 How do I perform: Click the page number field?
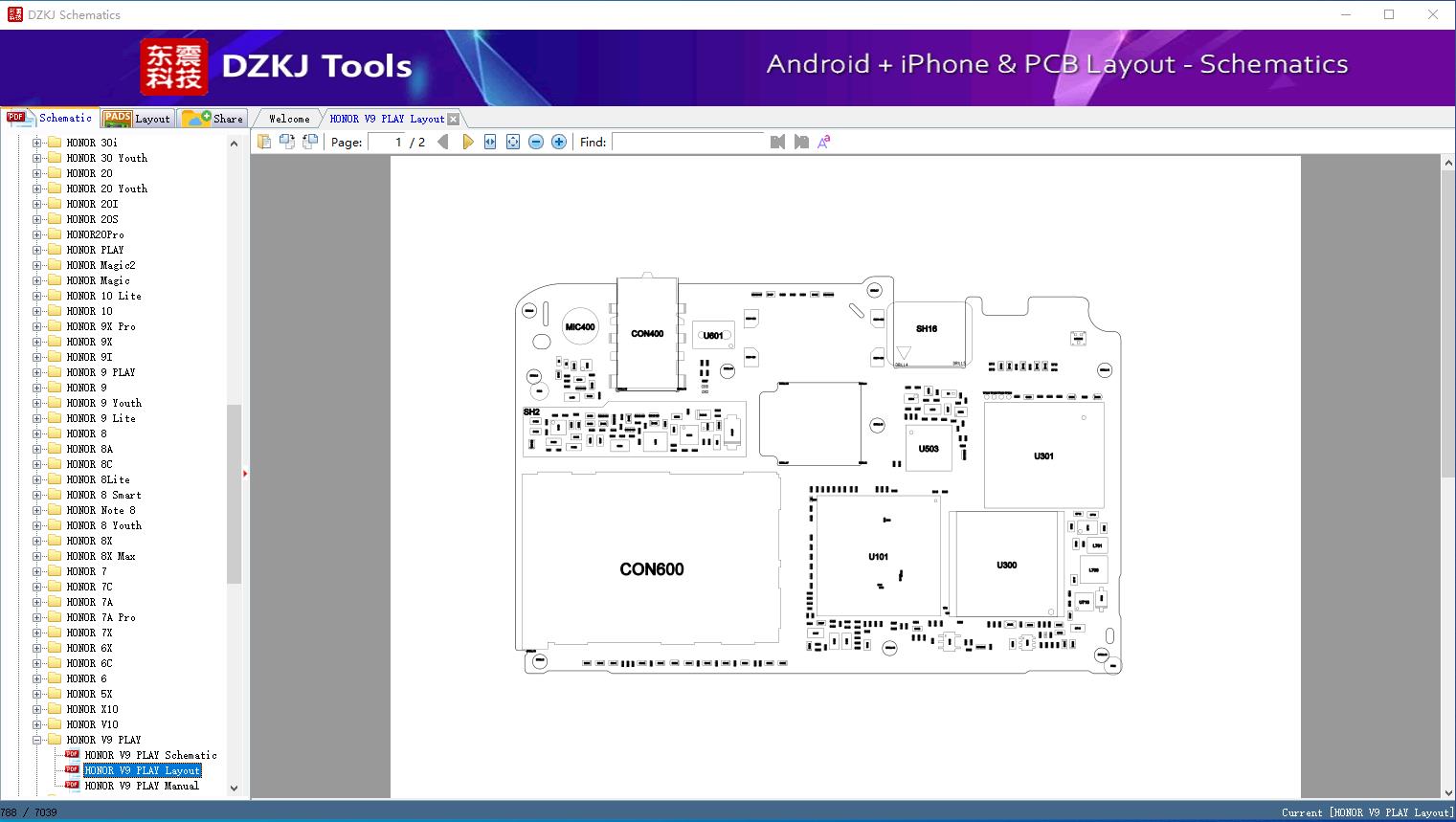(x=388, y=142)
